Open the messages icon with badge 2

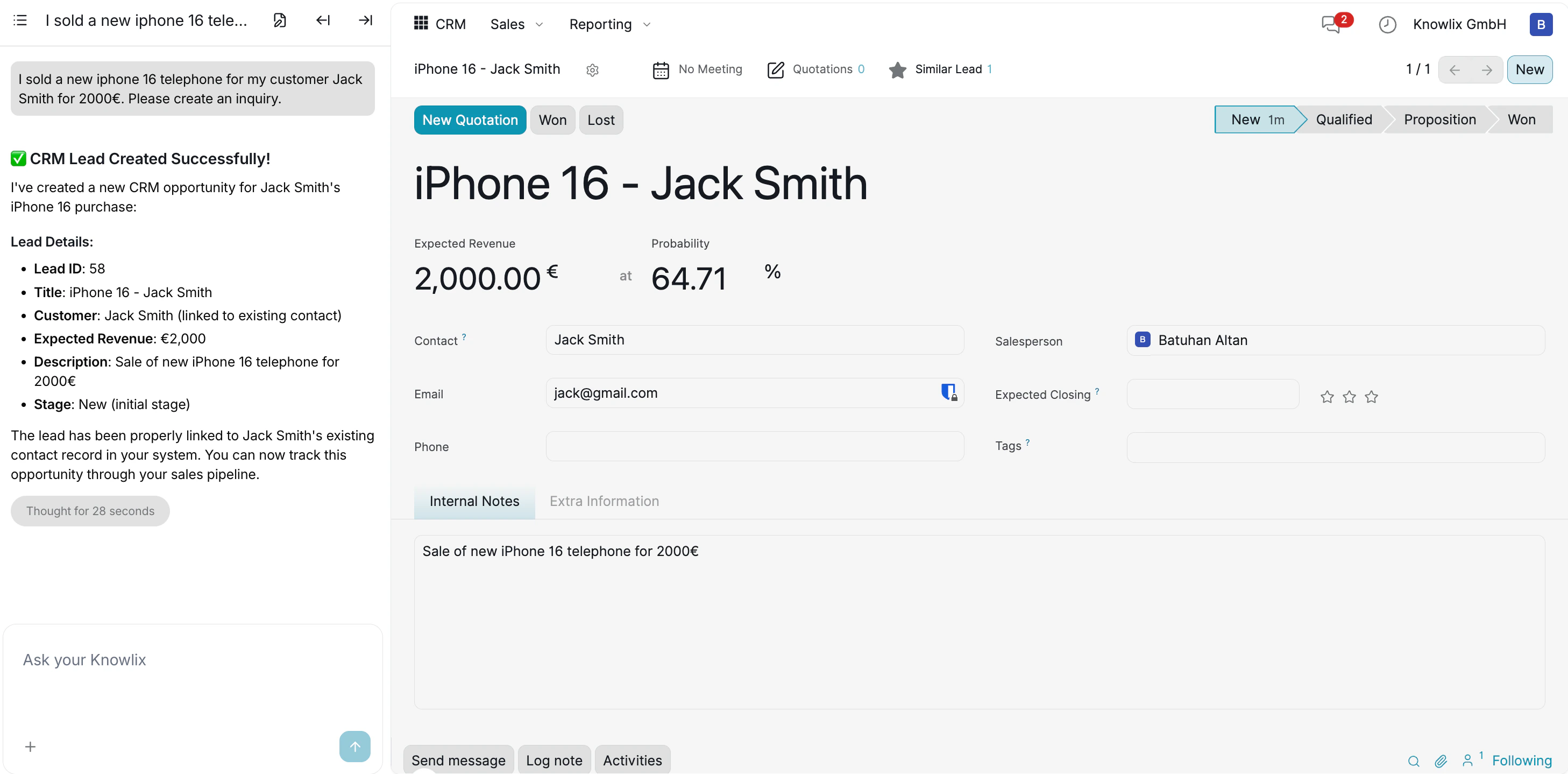(1331, 24)
